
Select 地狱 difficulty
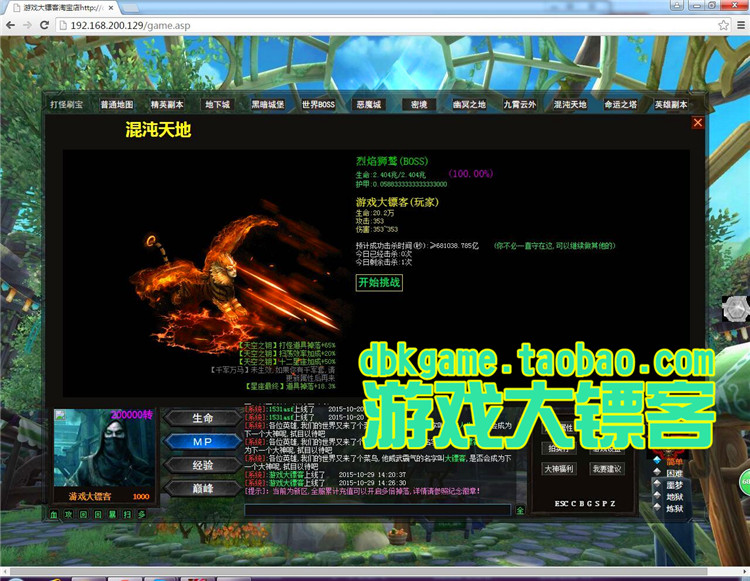tap(674, 497)
